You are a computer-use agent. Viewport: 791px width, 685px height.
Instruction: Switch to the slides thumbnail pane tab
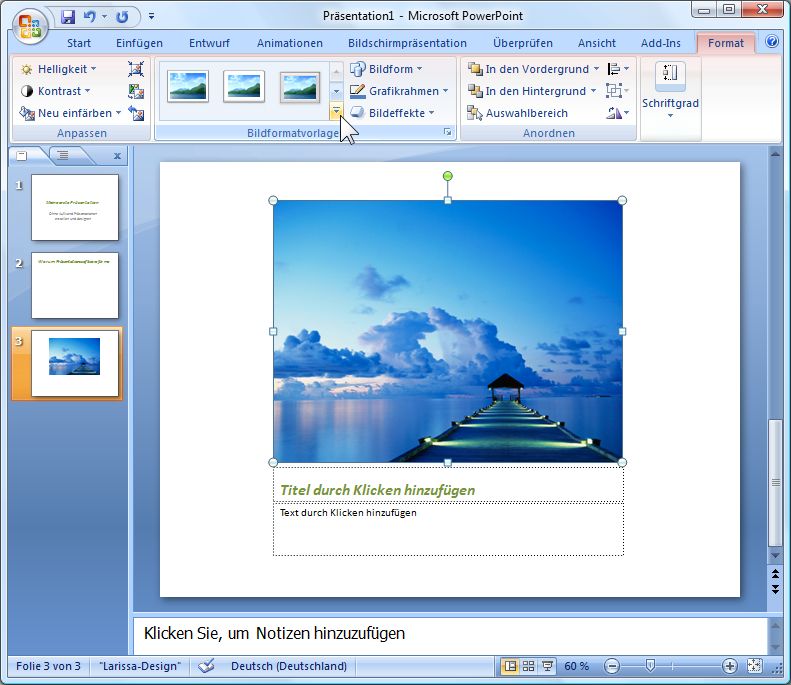pyautogui.click(x=22, y=156)
